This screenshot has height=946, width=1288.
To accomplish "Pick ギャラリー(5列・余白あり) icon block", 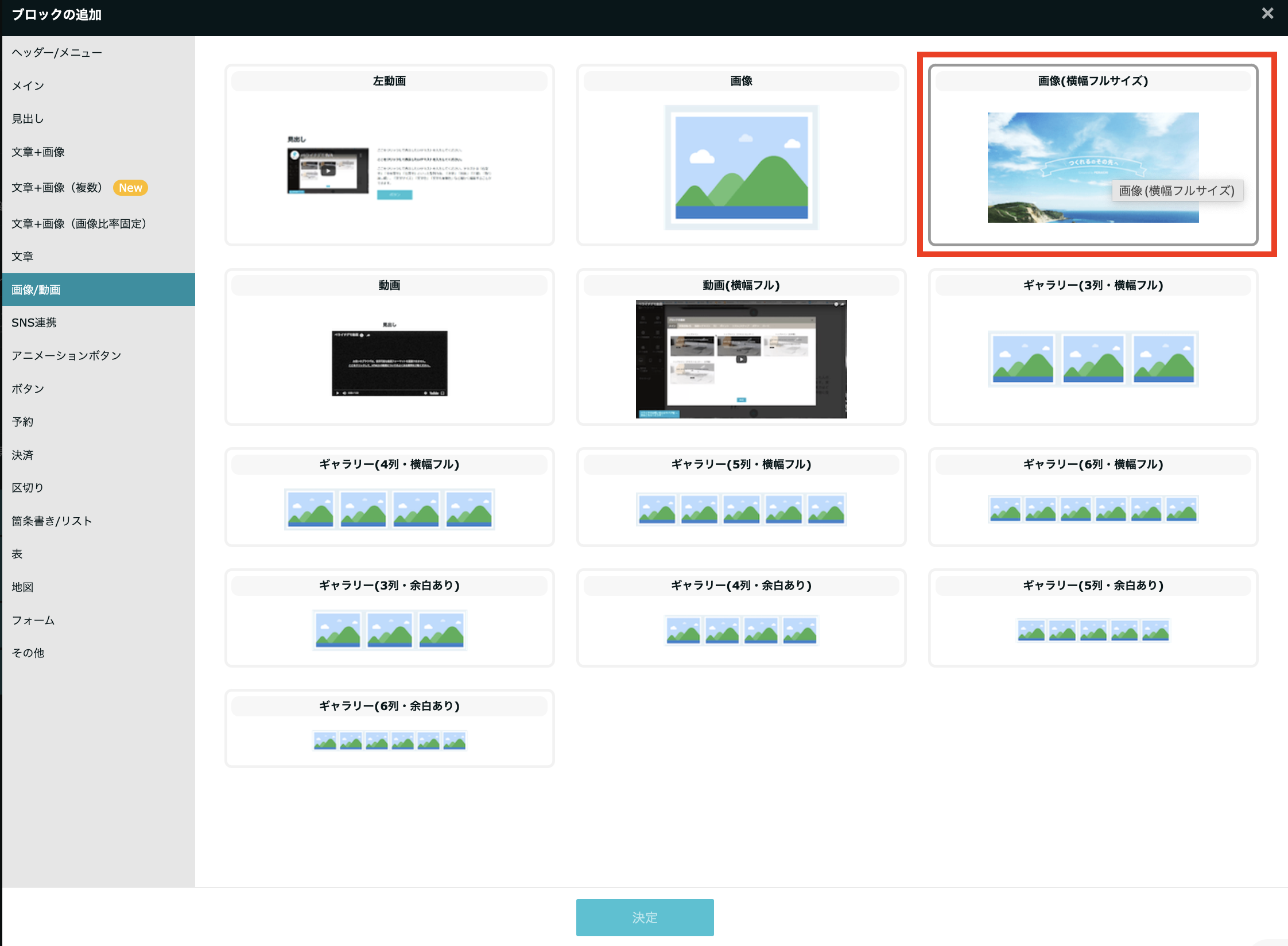I will click(x=1093, y=630).
